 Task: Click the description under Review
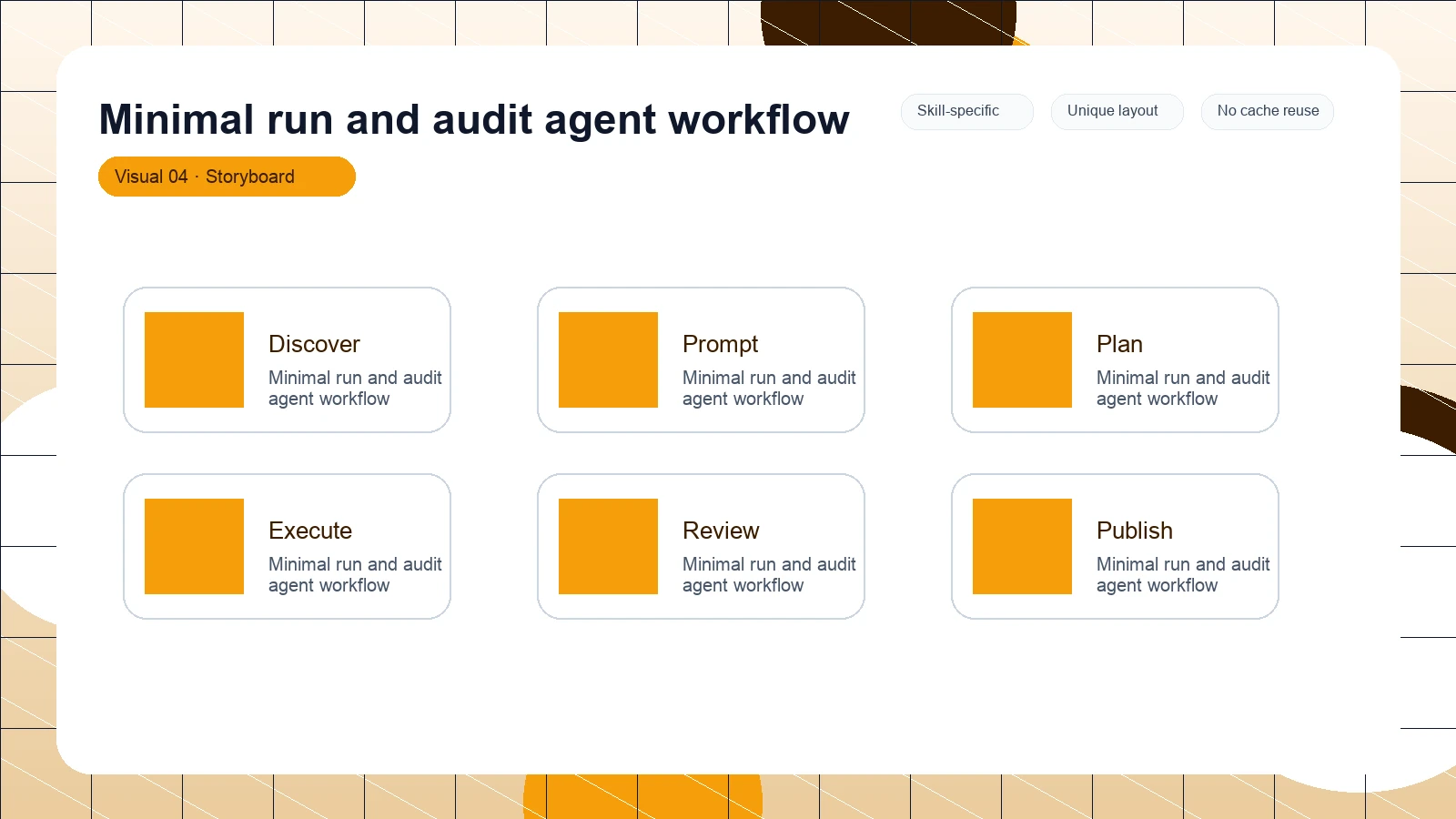pos(769,575)
